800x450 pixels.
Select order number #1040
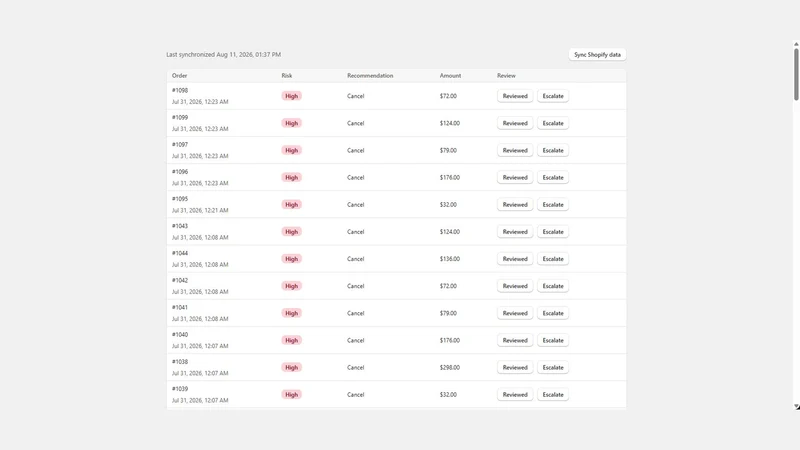[x=180, y=335]
